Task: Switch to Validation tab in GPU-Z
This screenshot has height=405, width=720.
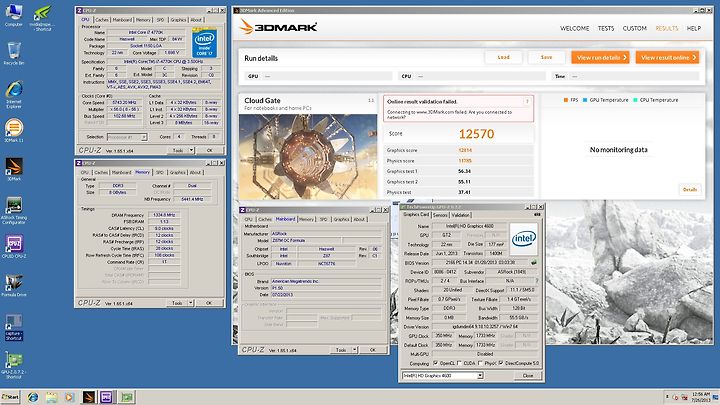Action: click(x=461, y=215)
